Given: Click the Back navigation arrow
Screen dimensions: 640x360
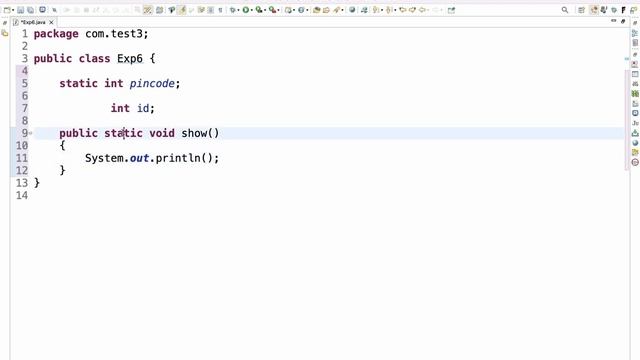Looking at the screenshot, I should (x=422, y=10).
